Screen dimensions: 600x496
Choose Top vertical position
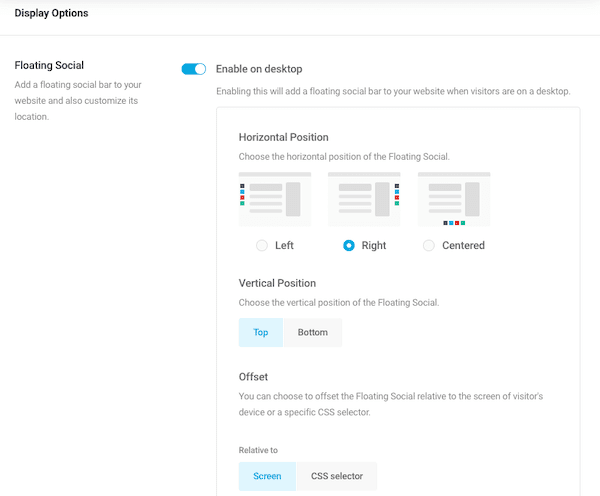pyautogui.click(x=261, y=332)
